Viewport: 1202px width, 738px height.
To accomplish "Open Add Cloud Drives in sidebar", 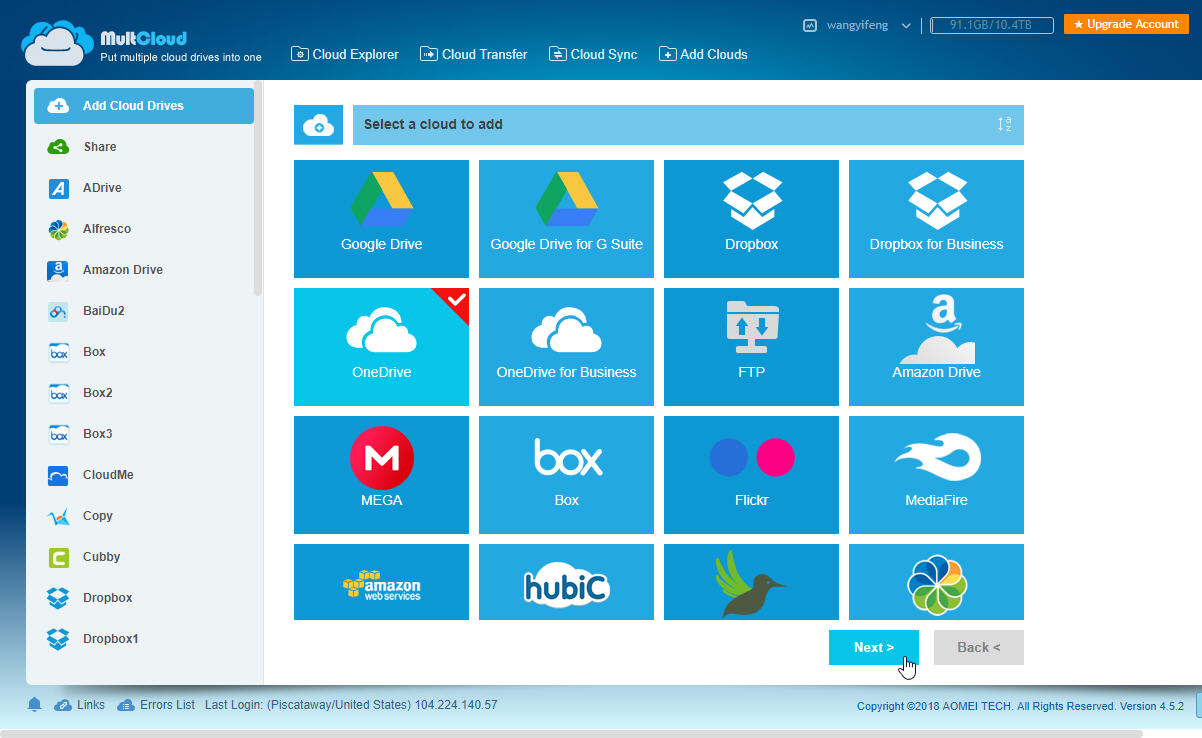I will (x=144, y=106).
